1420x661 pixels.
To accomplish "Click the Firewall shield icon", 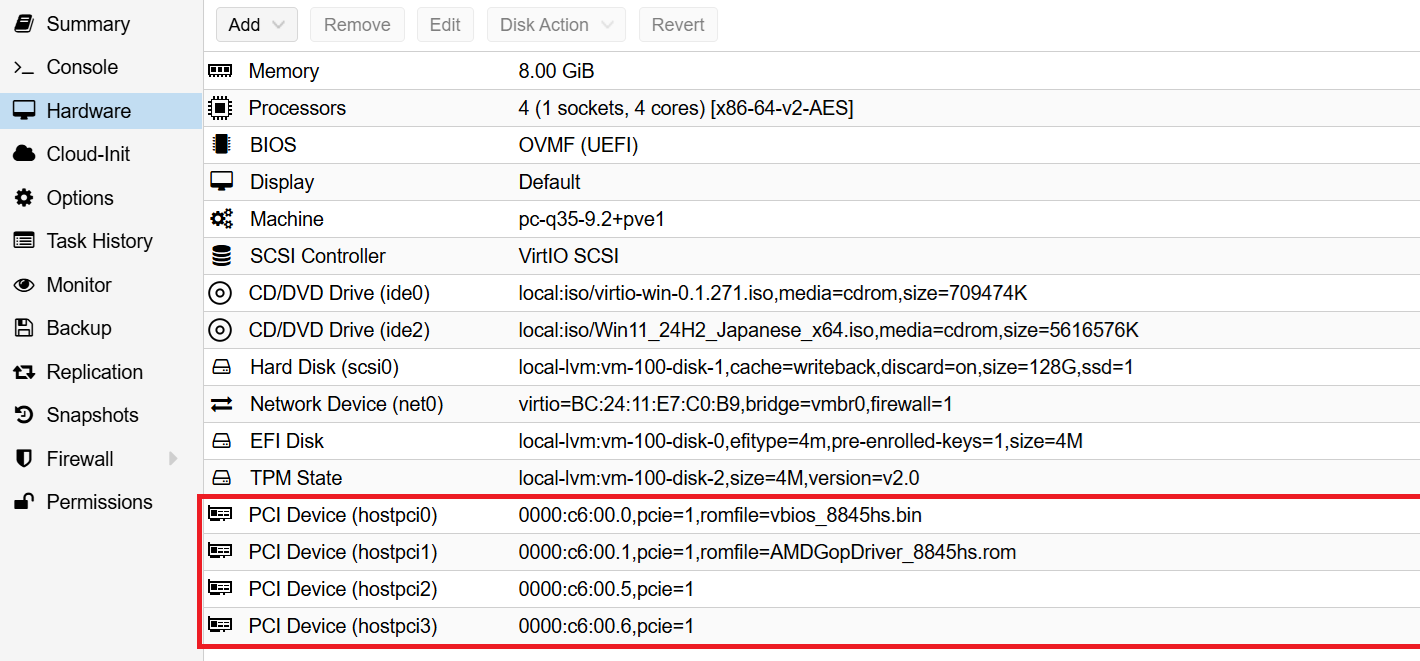I will pos(24,459).
